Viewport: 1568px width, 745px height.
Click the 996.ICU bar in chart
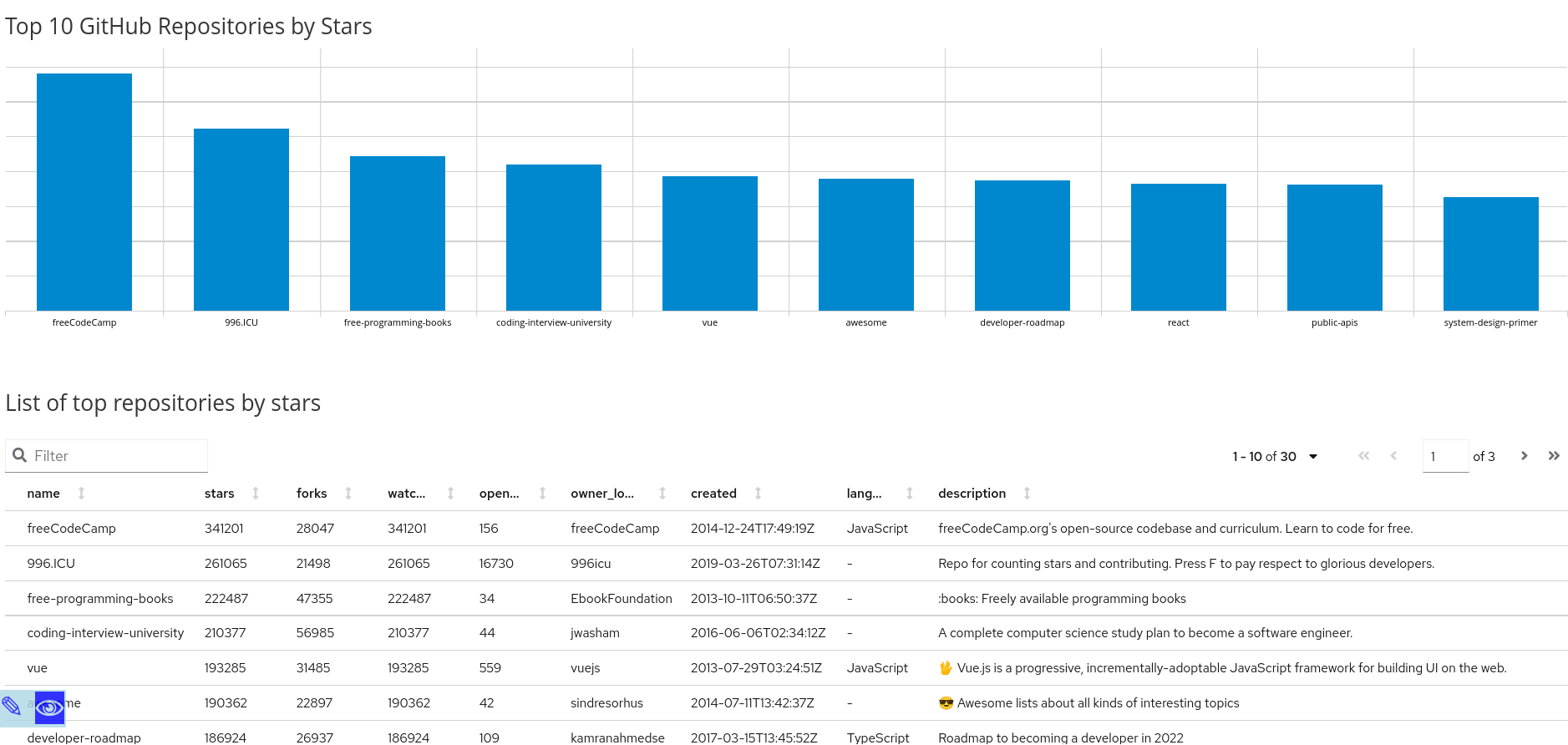(241, 220)
